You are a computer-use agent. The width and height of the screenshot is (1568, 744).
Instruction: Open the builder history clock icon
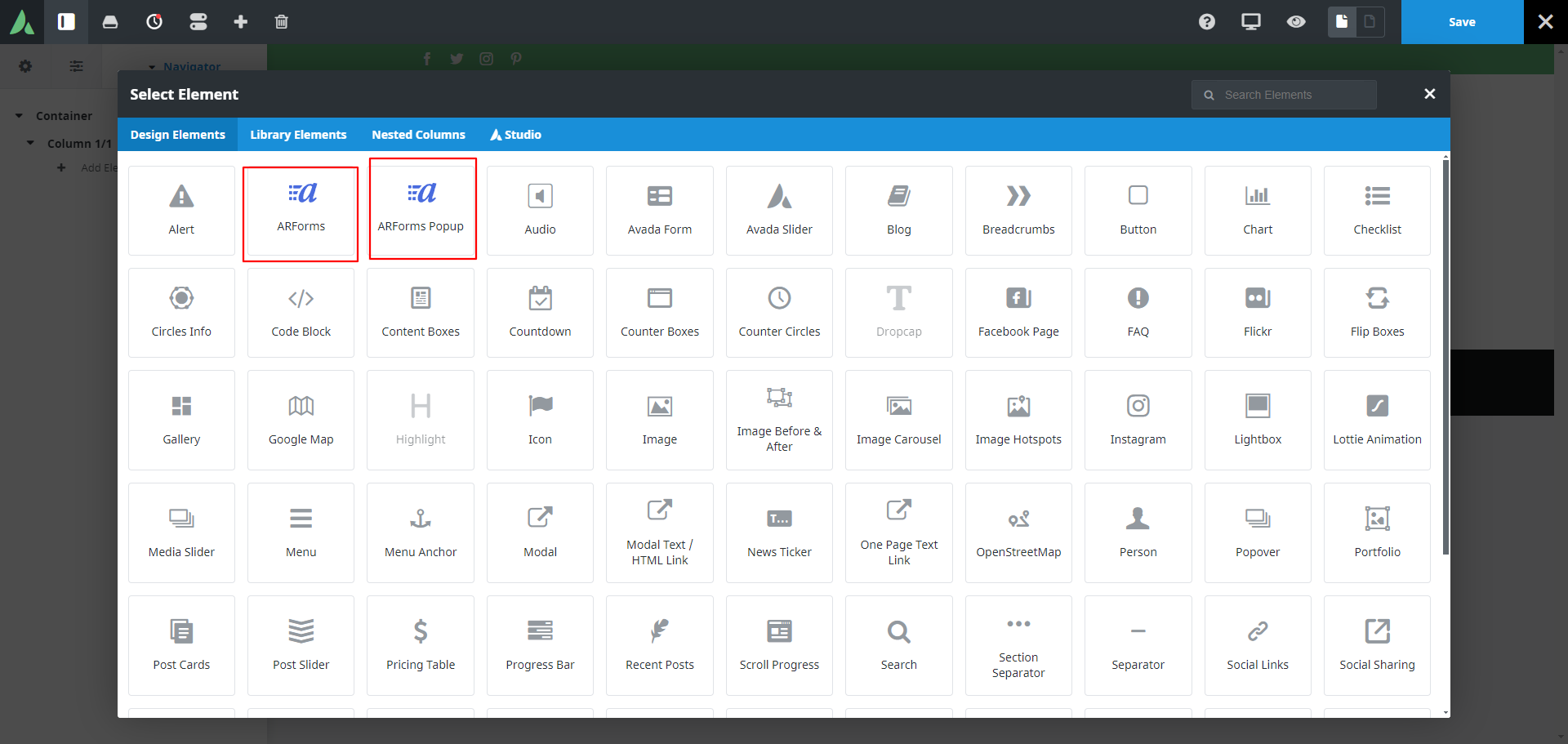point(154,22)
